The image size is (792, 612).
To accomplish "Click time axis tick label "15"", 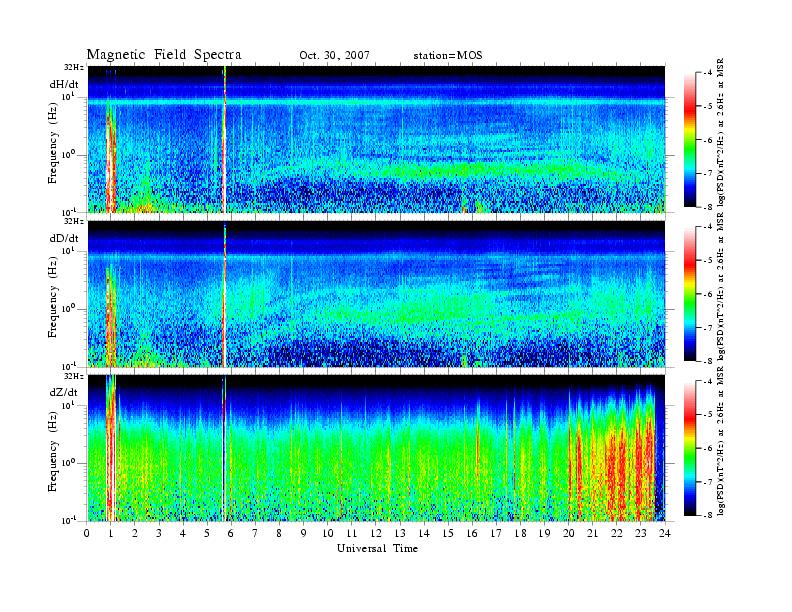I will pyautogui.click(x=448, y=534).
